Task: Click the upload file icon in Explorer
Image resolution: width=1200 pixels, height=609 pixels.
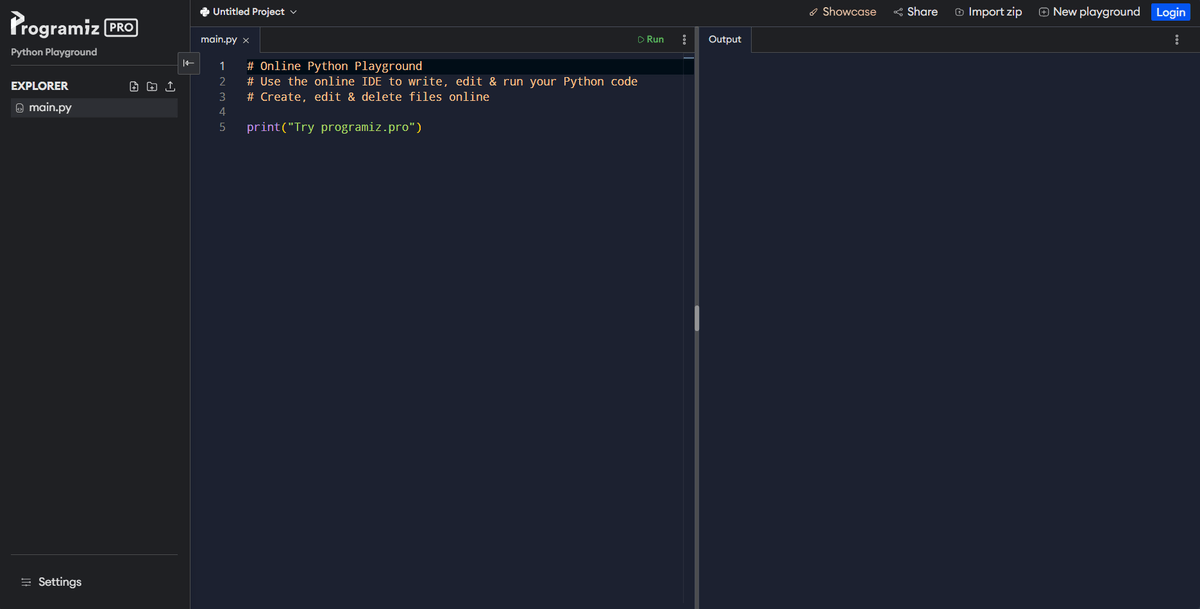Action: (169, 87)
